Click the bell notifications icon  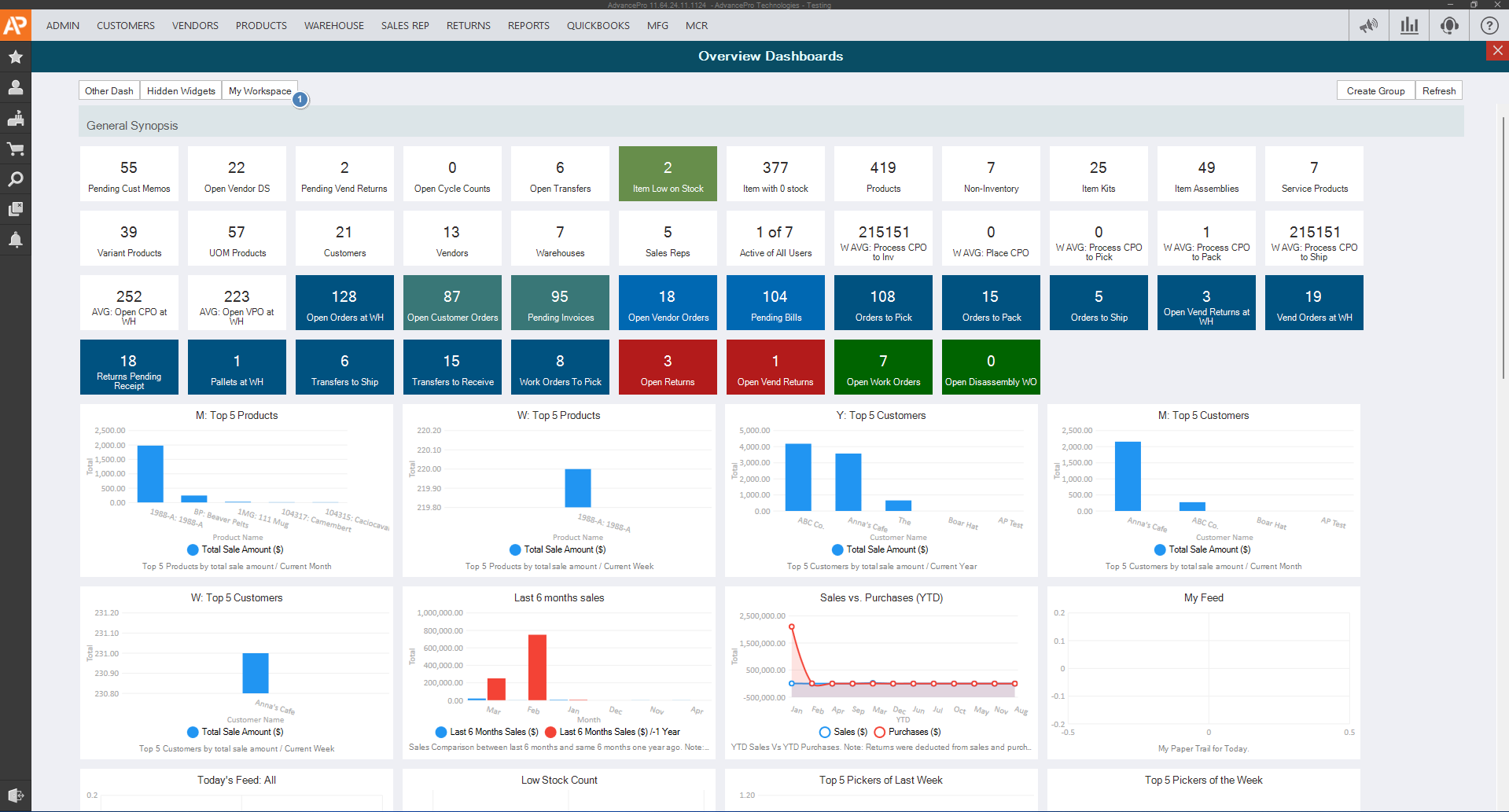tap(15, 240)
